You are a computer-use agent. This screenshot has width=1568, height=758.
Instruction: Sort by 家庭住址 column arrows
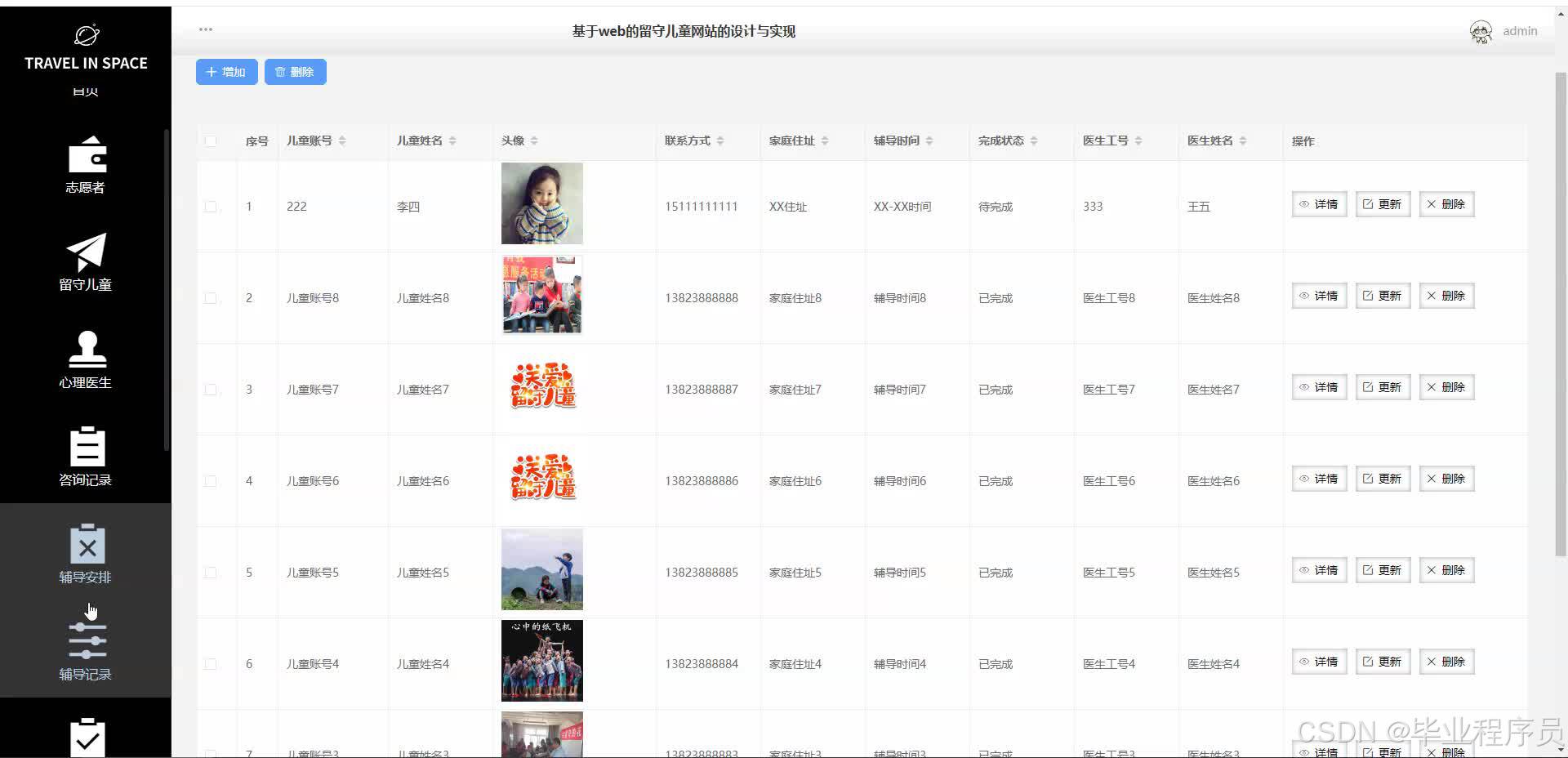point(825,141)
